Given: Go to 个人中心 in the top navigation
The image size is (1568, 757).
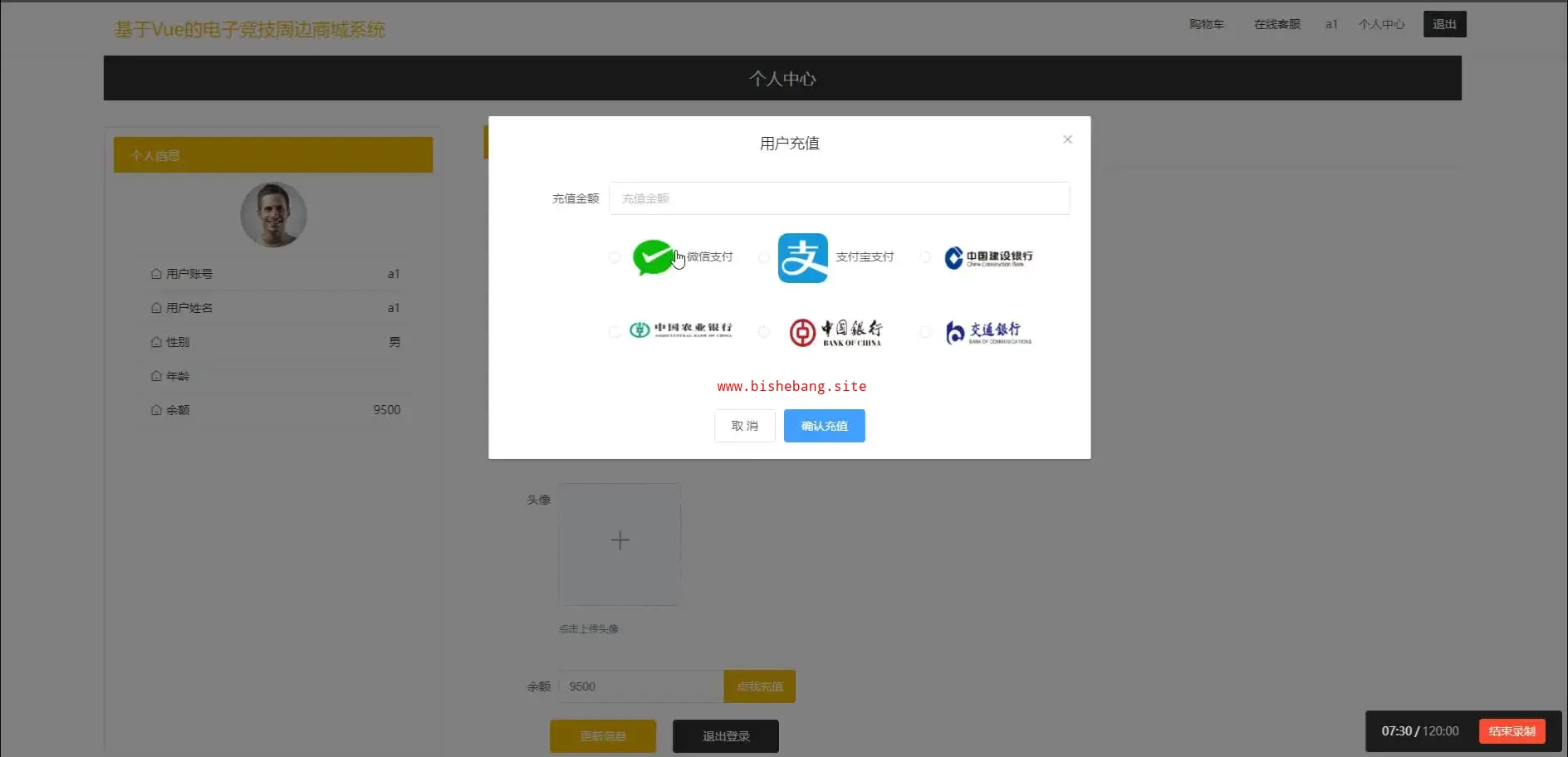Looking at the screenshot, I should (x=1382, y=24).
